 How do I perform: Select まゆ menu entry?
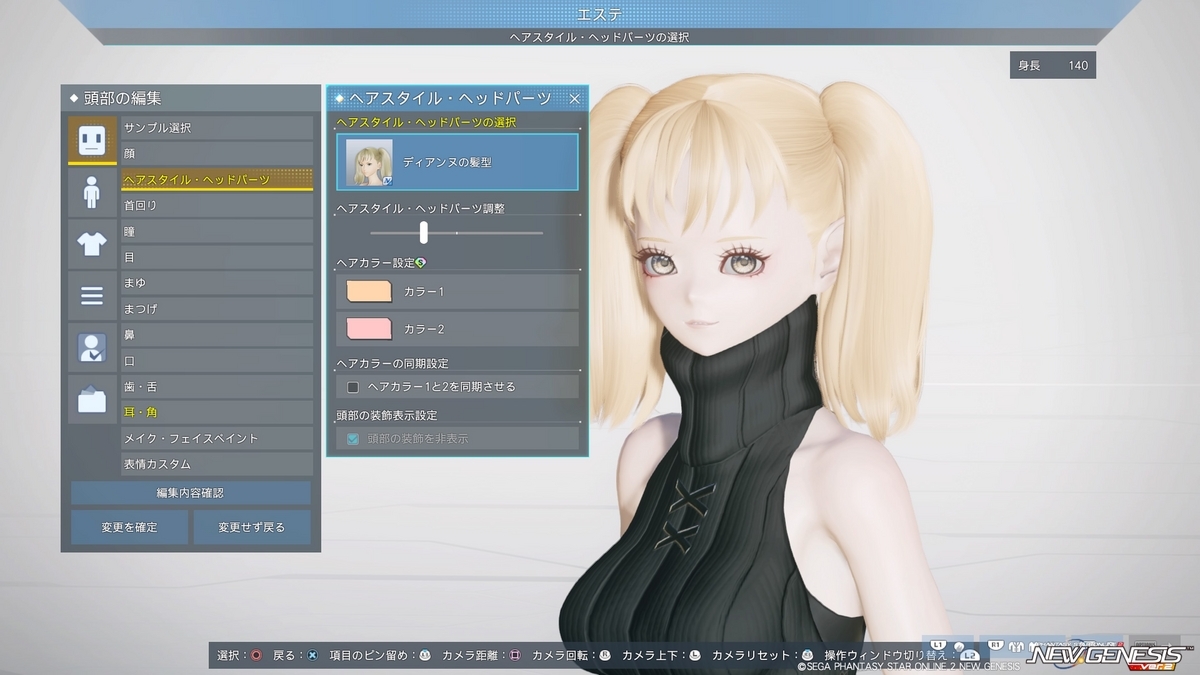[x=217, y=283]
